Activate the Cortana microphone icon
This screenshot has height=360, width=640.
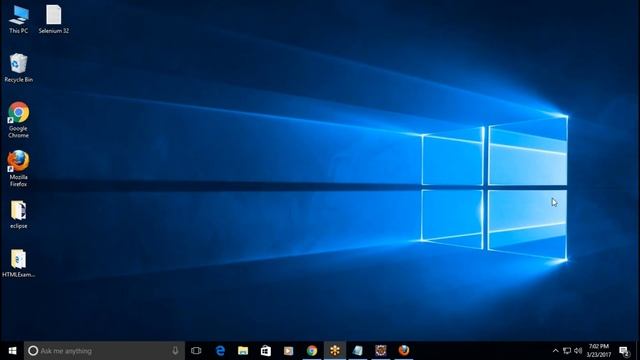(175, 351)
